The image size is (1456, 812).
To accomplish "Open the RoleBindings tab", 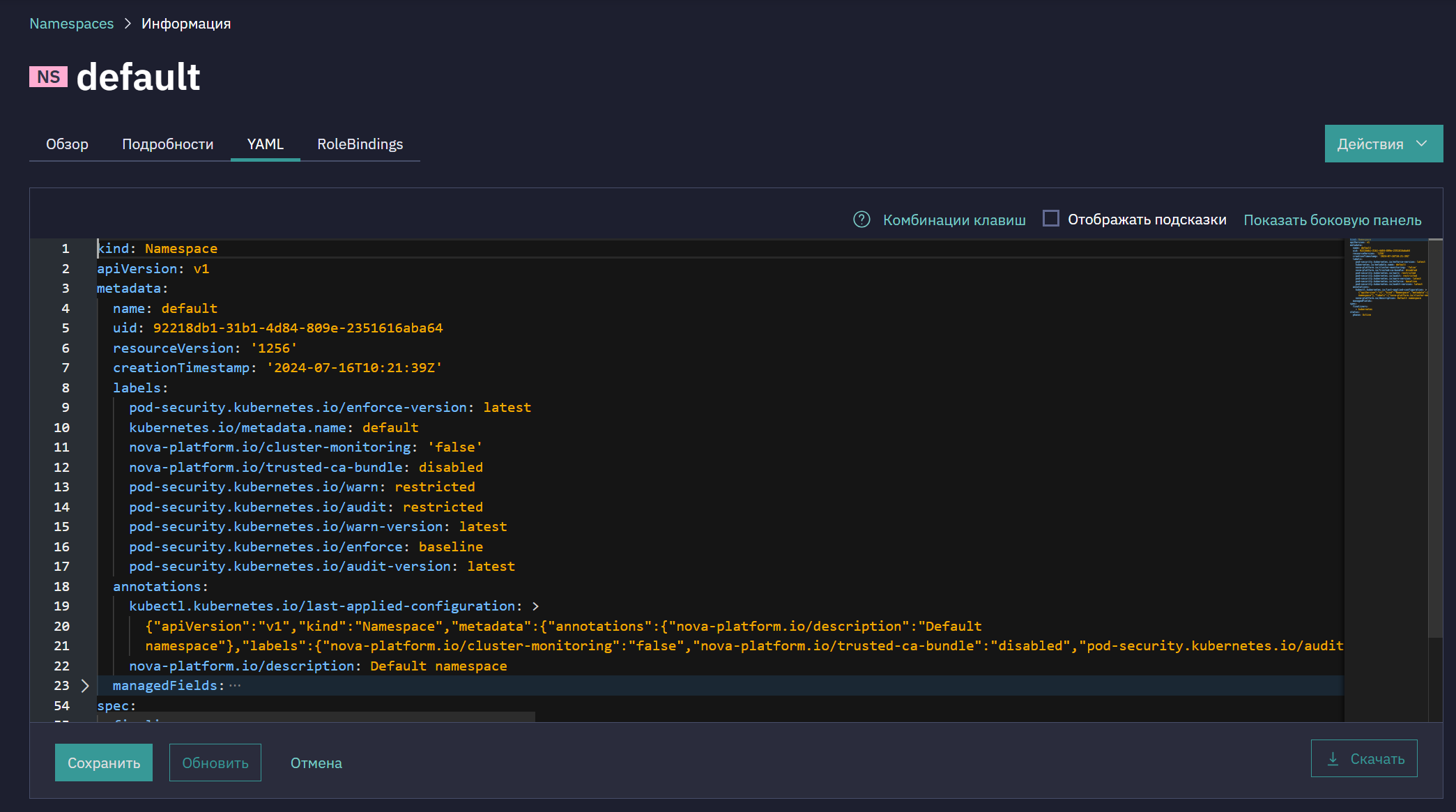I will pyautogui.click(x=360, y=144).
